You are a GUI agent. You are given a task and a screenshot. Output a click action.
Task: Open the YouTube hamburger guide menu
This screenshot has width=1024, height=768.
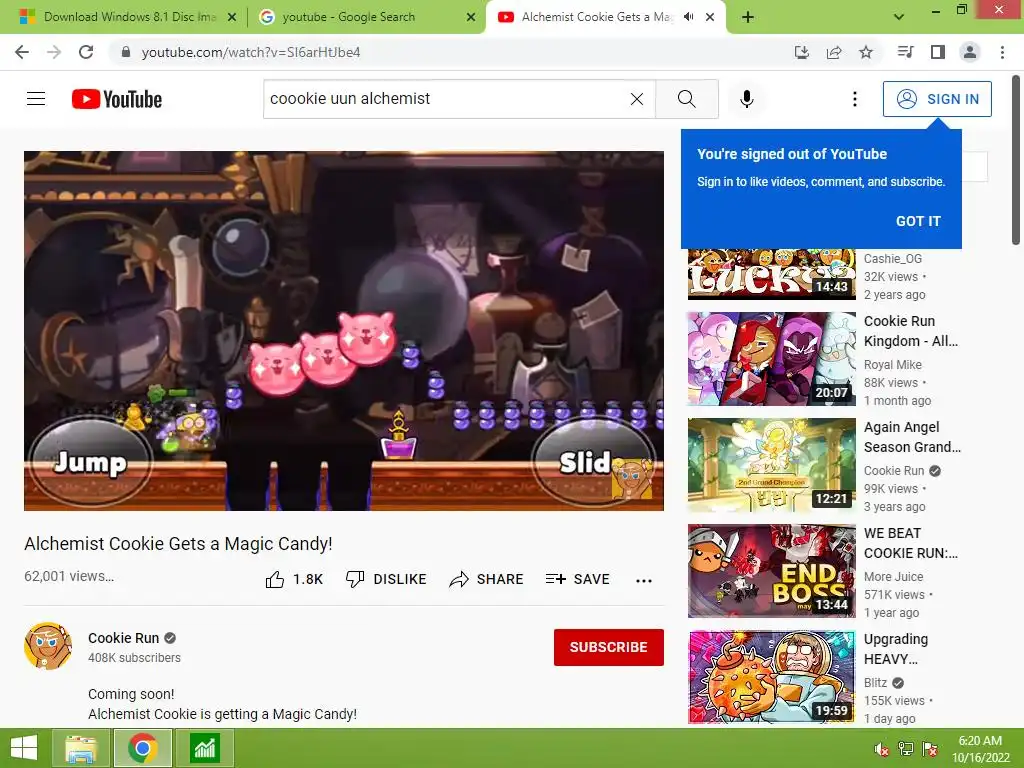[36, 99]
